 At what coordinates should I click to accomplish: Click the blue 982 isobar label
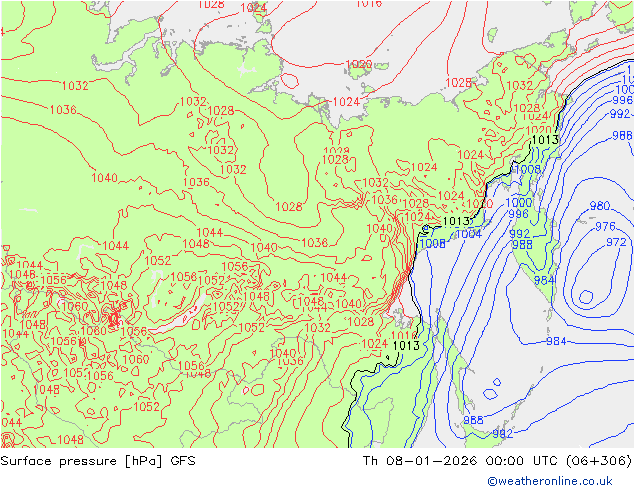pyautogui.click(x=503, y=434)
